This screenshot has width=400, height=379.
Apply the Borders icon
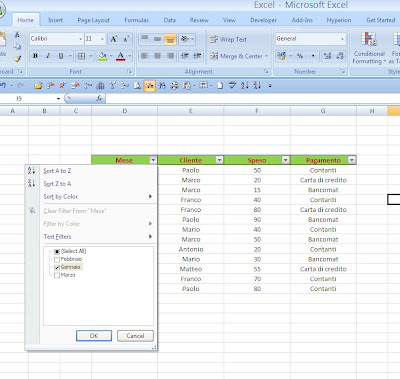[82, 56]
